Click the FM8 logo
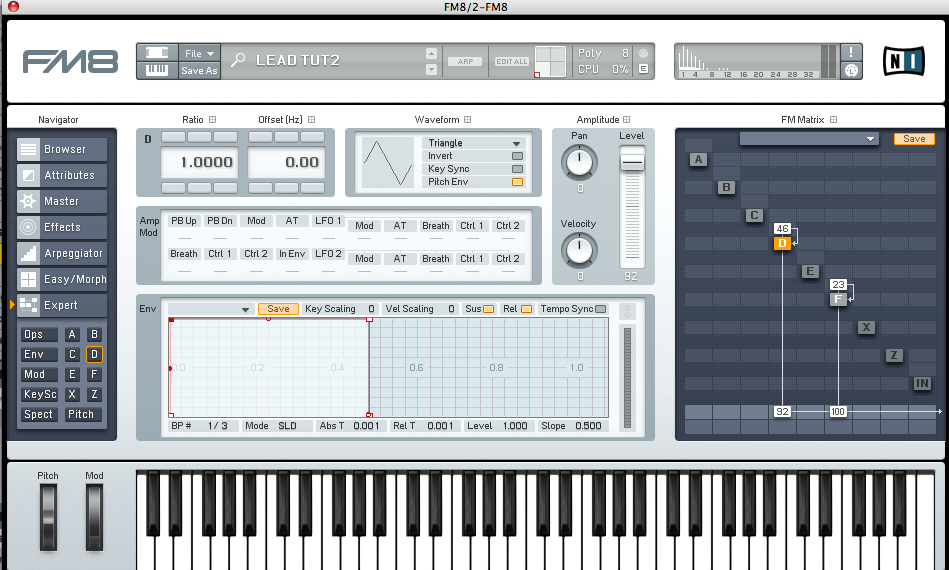 [70, 61]
